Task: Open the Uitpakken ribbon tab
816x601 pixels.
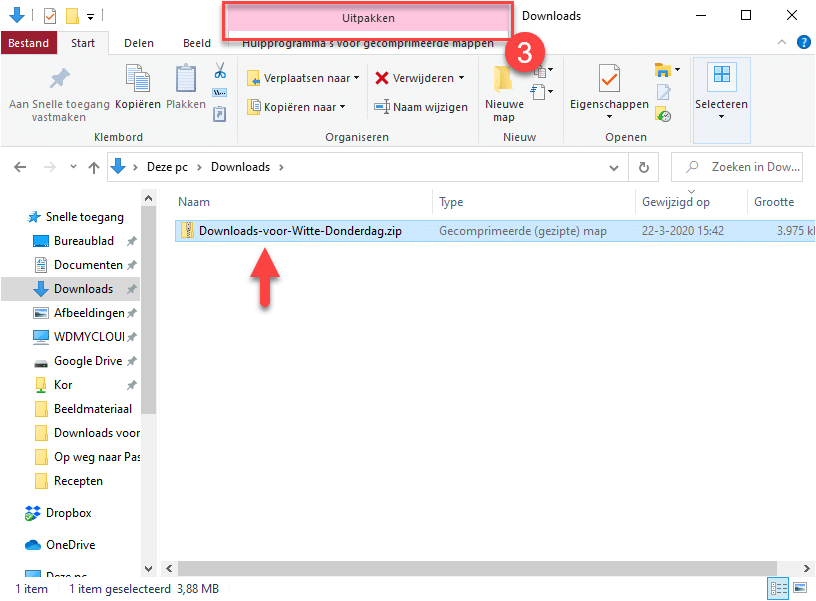Action: point(367,18)
